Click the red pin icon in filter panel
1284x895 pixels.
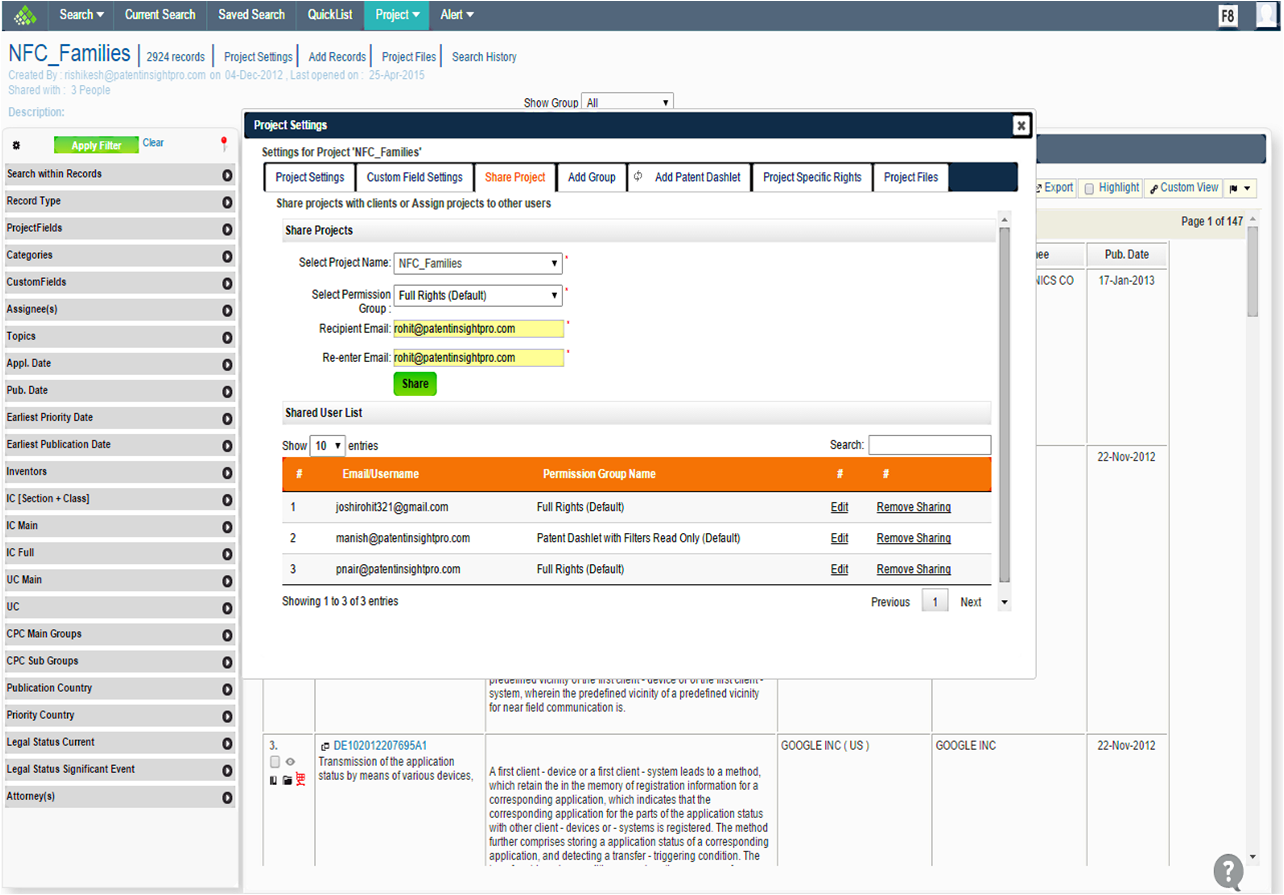(224, 144)
